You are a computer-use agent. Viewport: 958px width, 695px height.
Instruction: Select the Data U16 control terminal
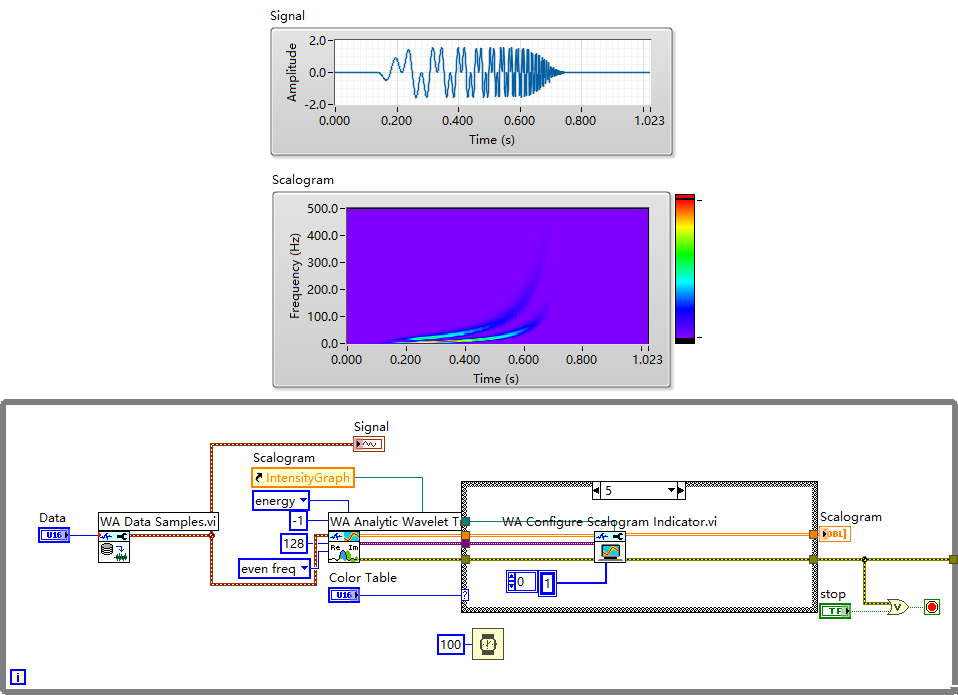[54, 535]
